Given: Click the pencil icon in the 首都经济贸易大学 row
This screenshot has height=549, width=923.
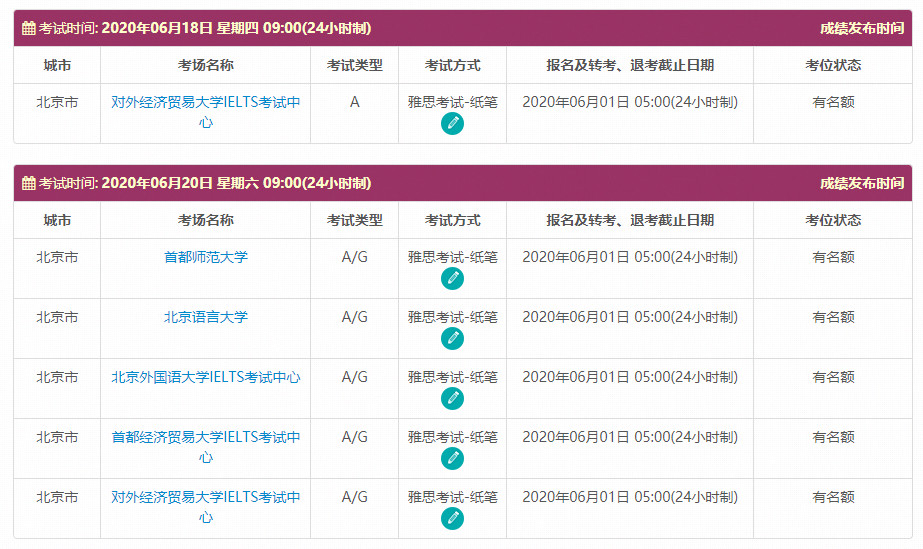Looking at the screenshot, I should tap(452, 459).
